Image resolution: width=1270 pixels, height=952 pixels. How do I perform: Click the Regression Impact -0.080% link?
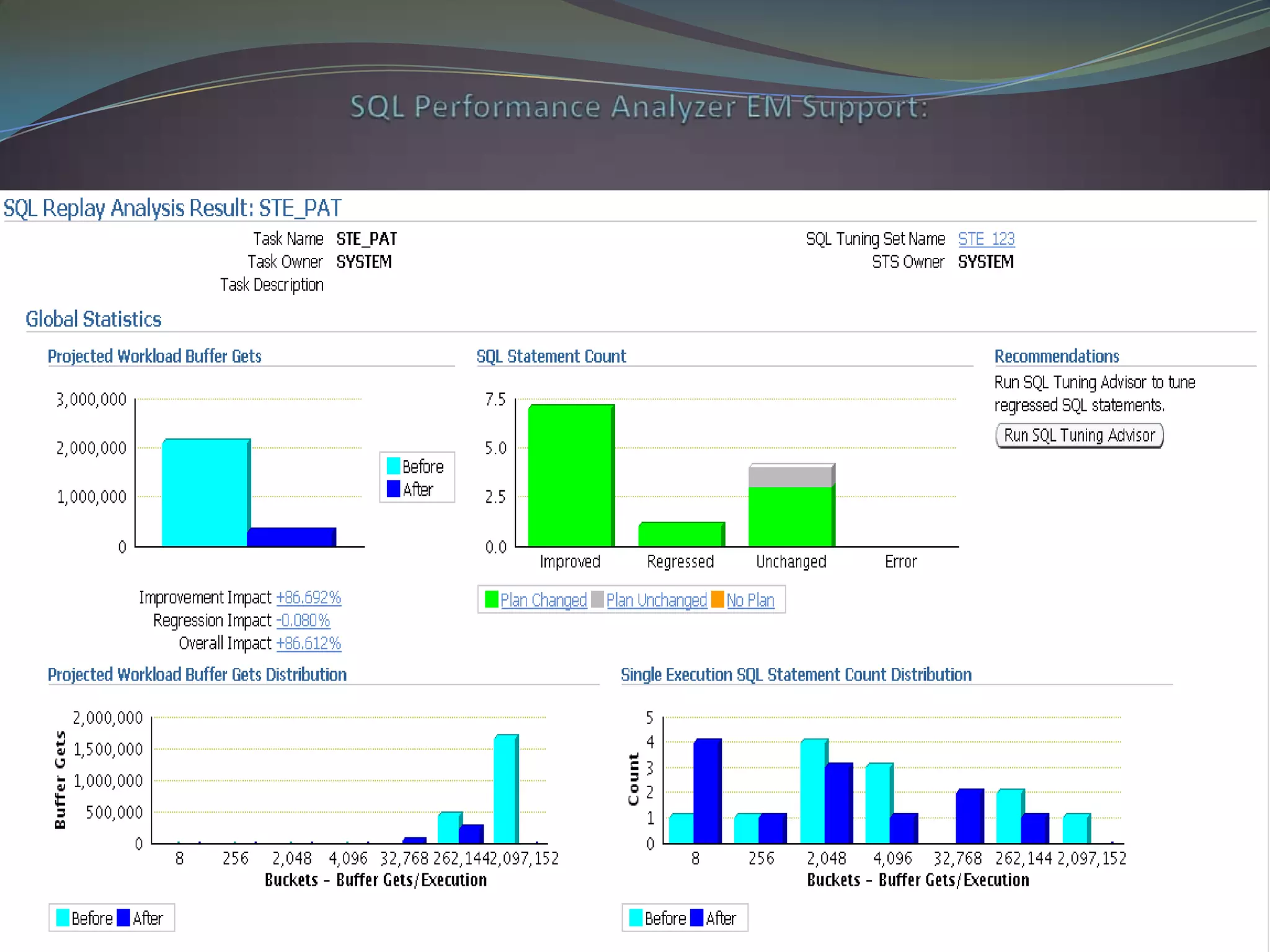click(x=303, y=620)
